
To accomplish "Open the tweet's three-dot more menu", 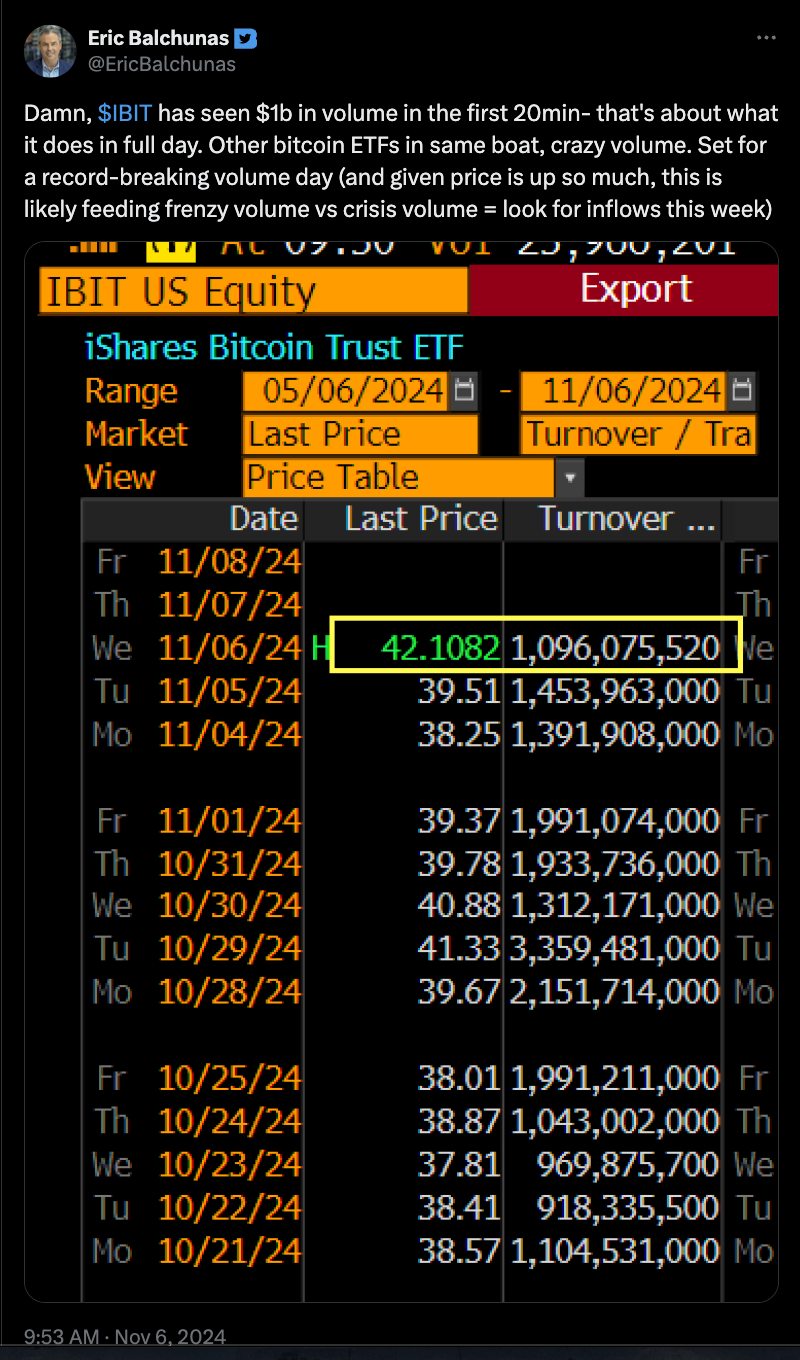I will point(766,38).
